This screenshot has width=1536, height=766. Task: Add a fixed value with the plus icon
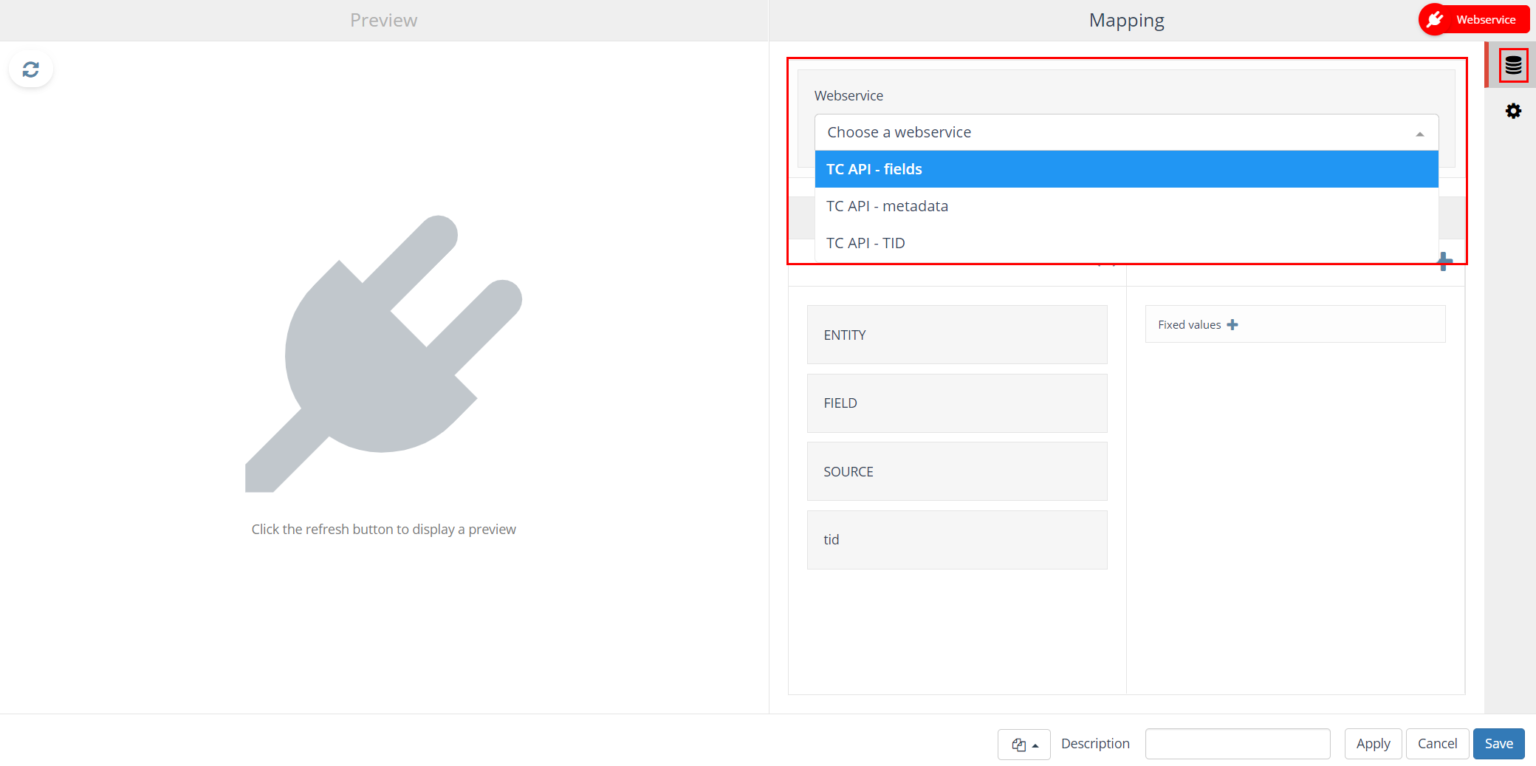[x=1232, y=325]
